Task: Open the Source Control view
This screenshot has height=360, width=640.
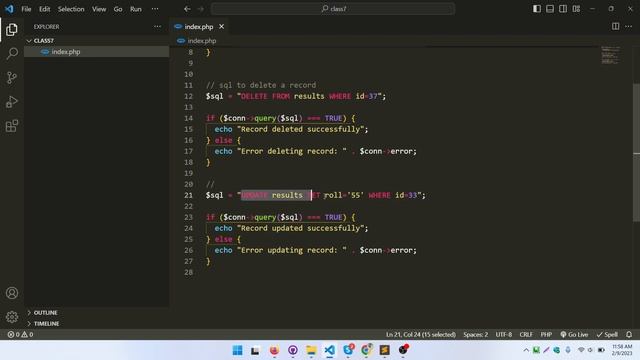Action: point(12,78)
